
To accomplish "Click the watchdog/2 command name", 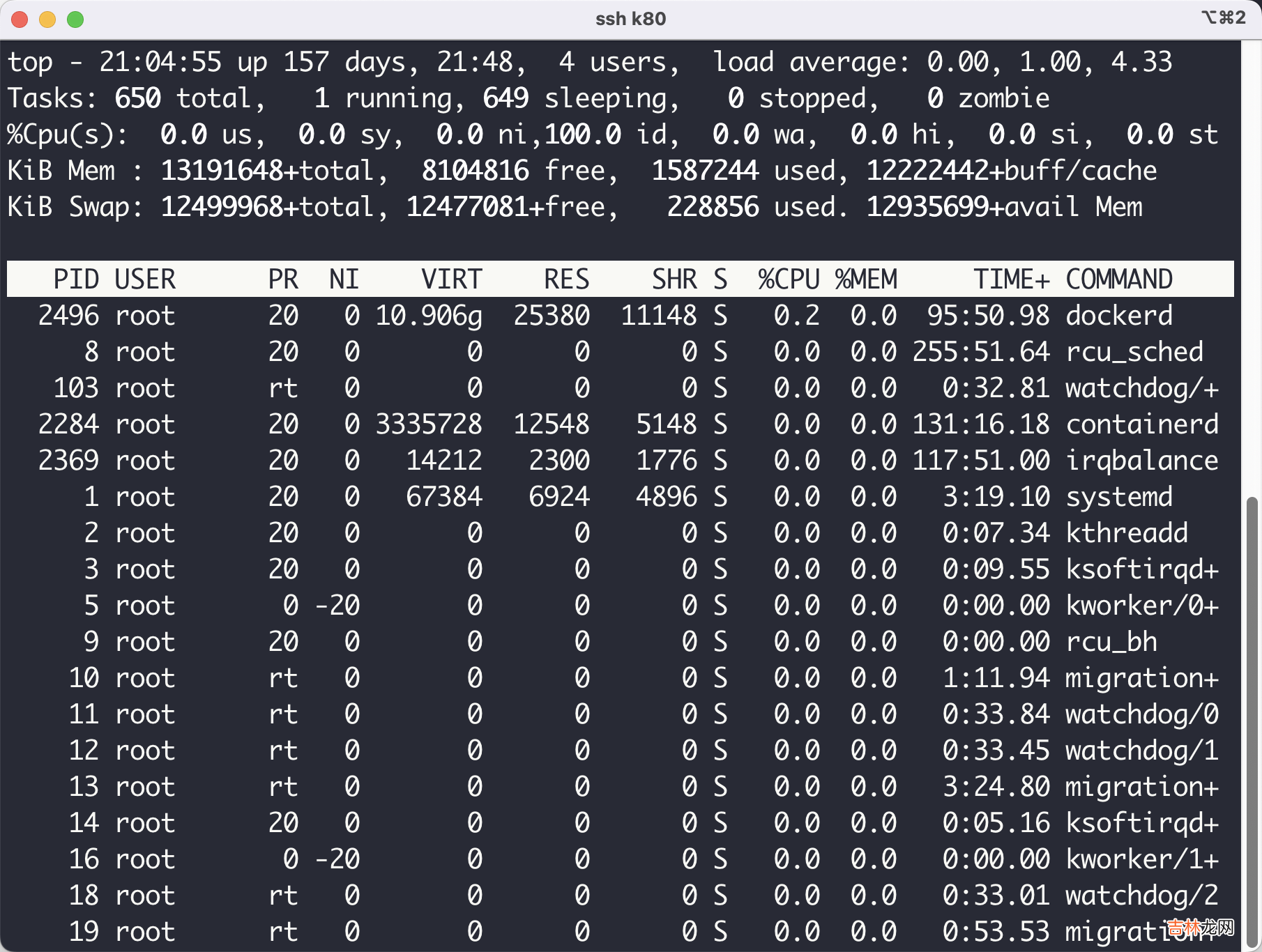I will coord(1142,896).
